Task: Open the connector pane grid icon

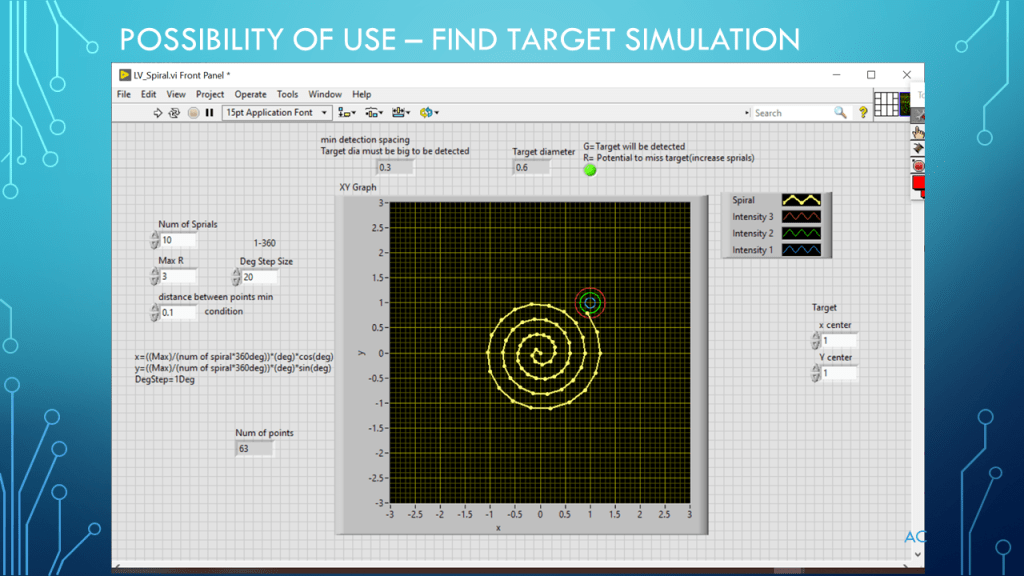Action: click(x=885, y=103)
